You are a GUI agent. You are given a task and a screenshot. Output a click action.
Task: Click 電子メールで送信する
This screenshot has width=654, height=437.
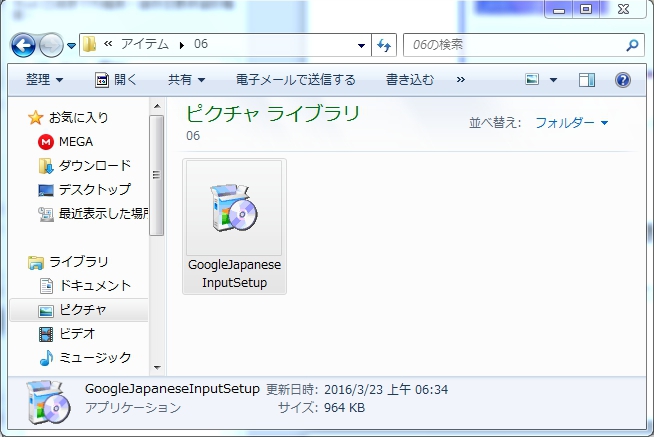pos(296,79)
